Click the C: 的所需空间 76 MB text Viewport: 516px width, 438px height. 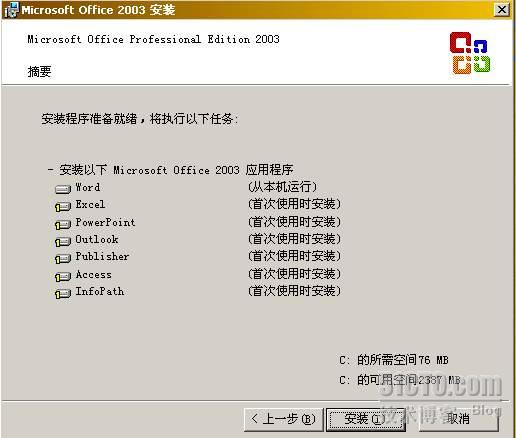pyautogui.click(x=394, y=360)
